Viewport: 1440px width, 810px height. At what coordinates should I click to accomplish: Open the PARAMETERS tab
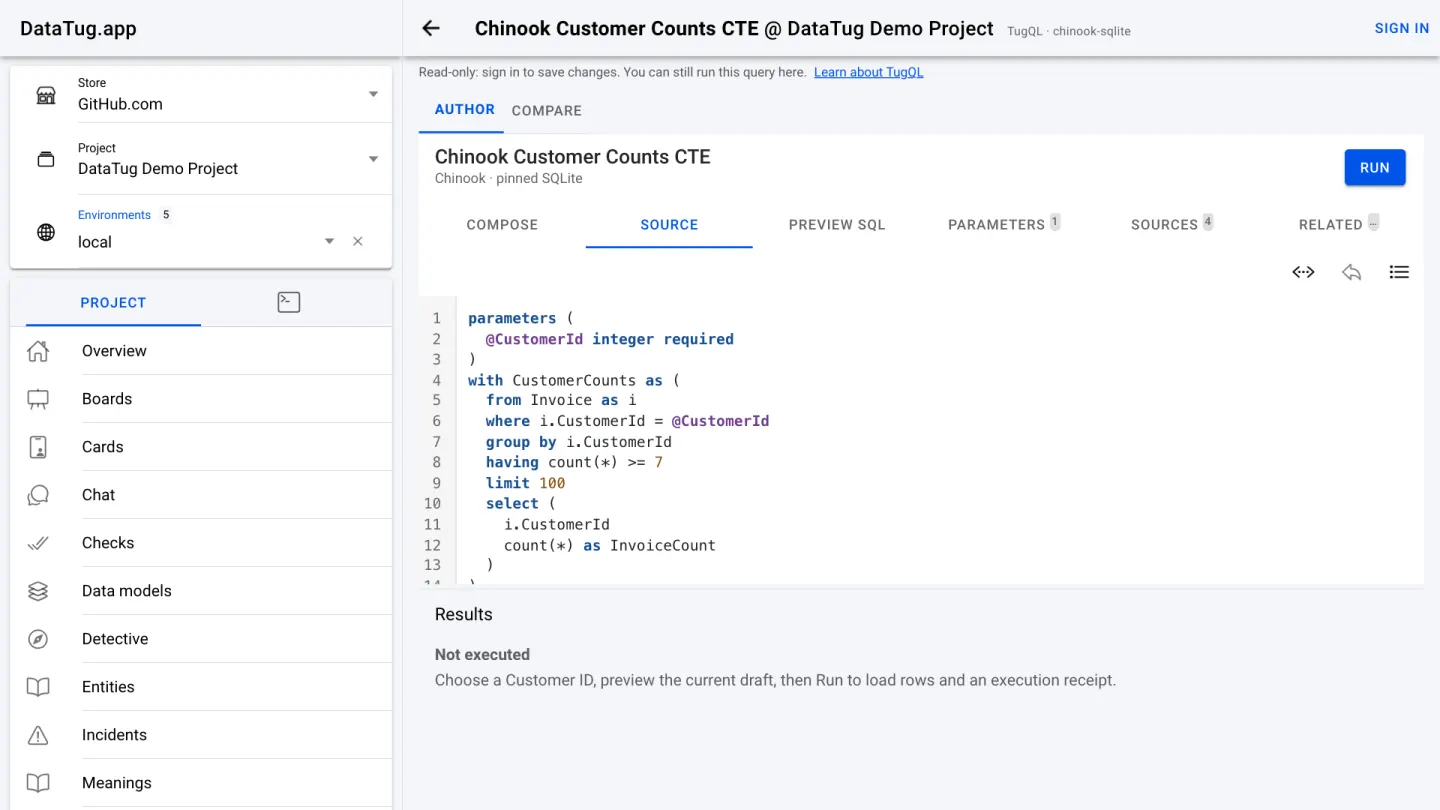[x=1004, y=225]
